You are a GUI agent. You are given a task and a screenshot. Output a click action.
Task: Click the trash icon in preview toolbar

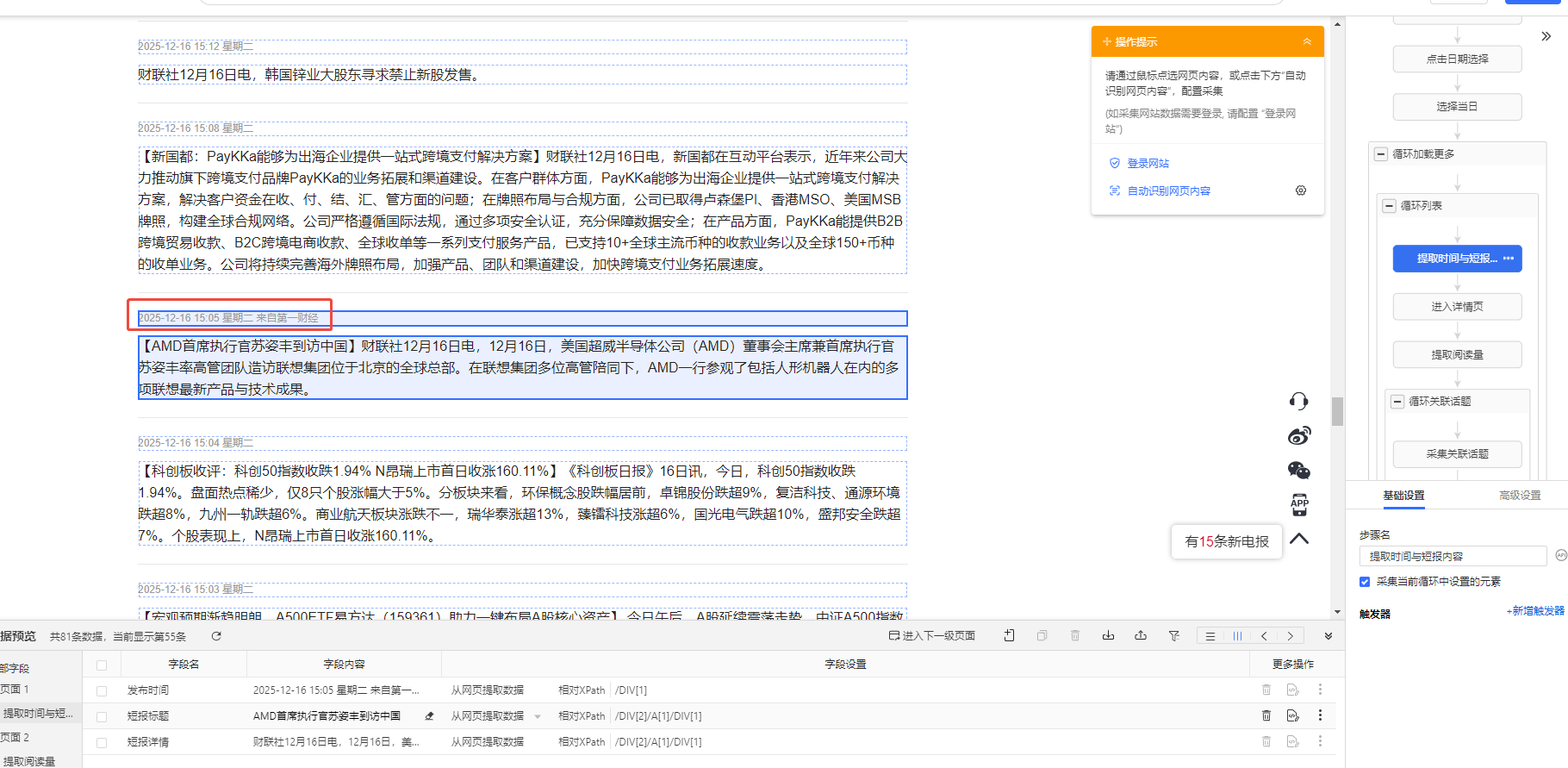pos(1075,635)
